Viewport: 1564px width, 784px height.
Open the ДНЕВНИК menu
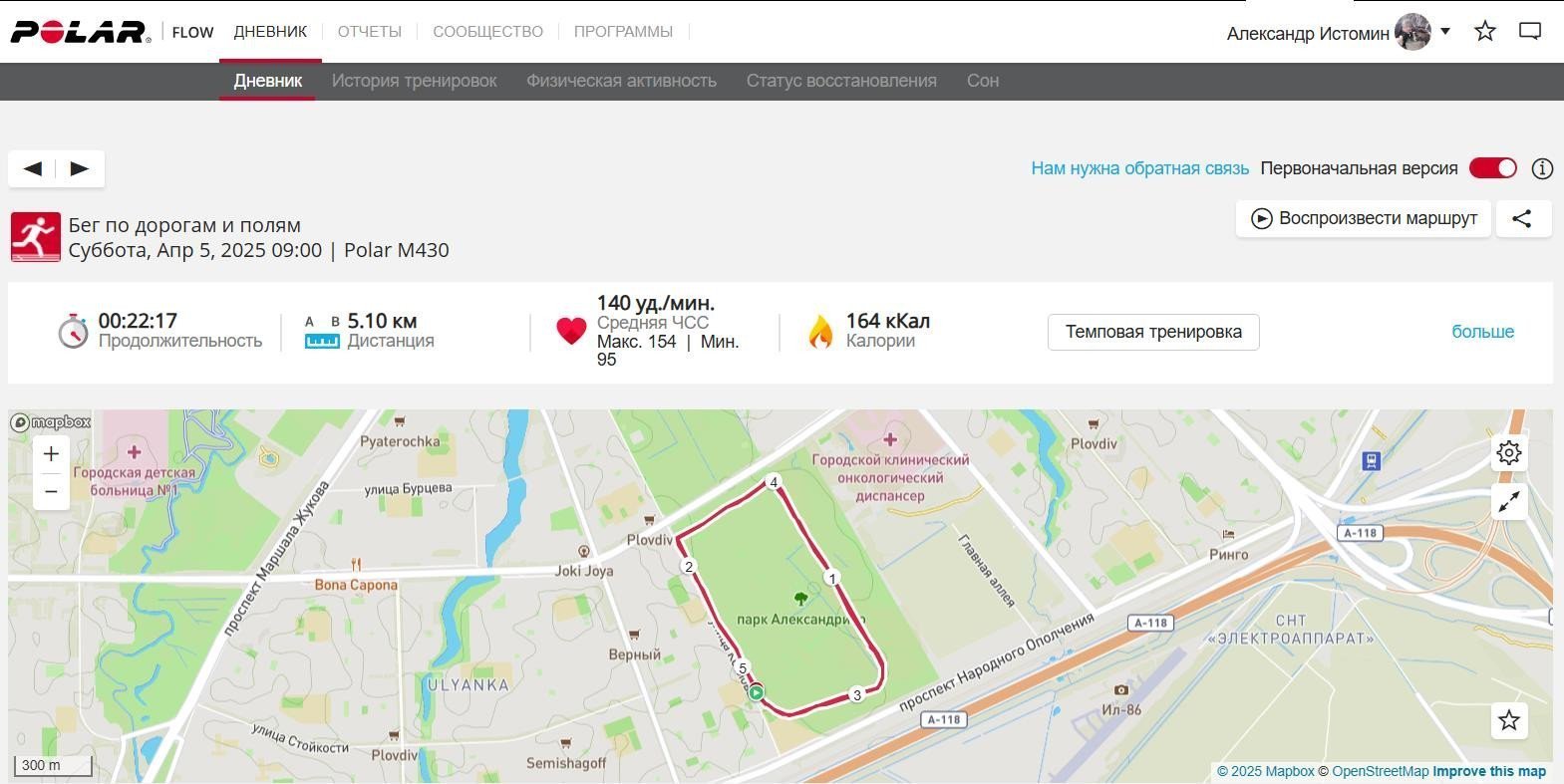270,32
